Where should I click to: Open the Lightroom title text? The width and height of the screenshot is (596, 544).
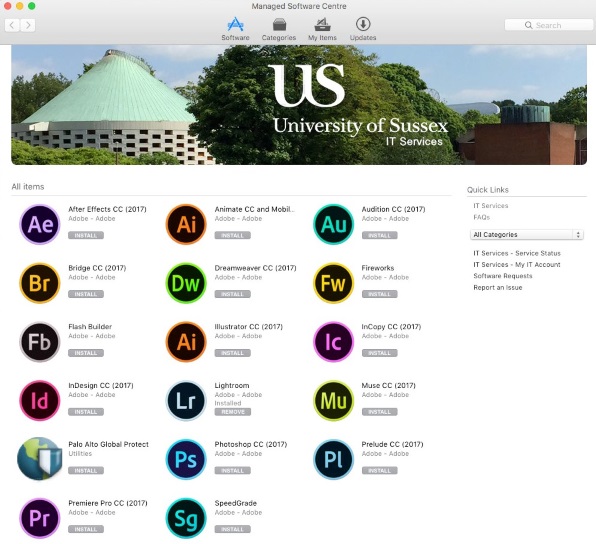click(232, 385)
